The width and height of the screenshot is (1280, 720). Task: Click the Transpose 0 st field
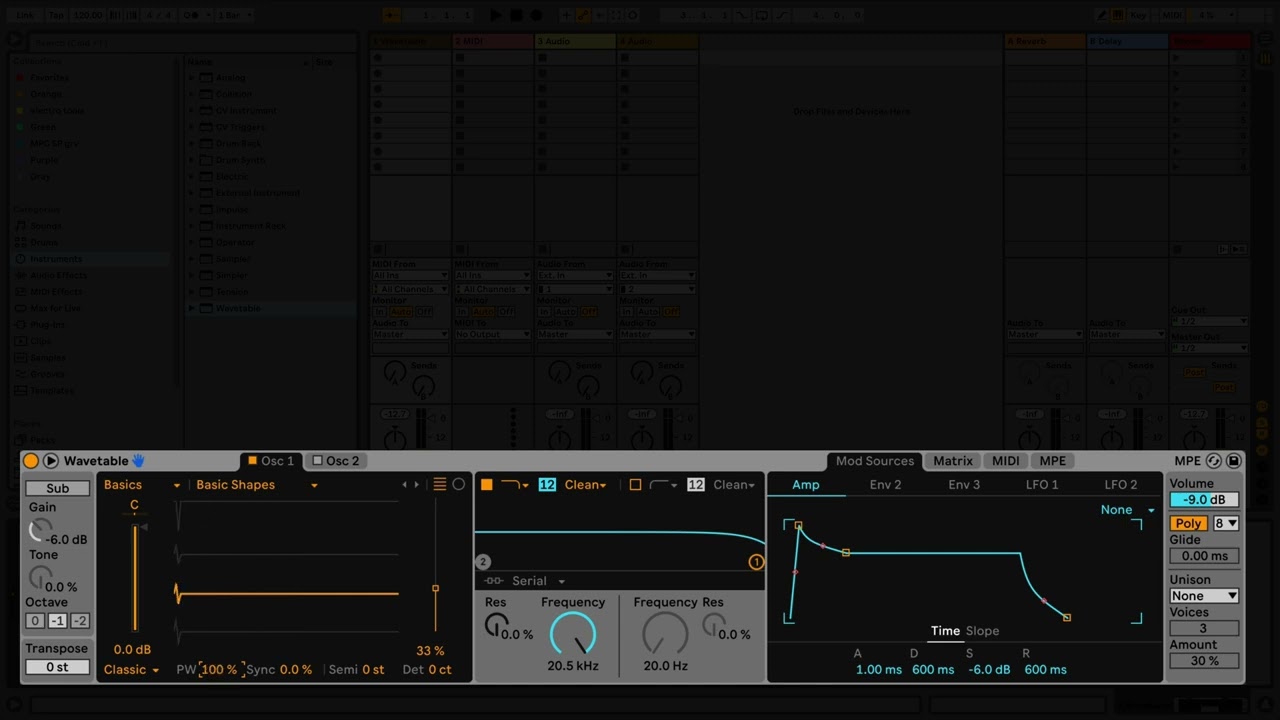[58, 667]
